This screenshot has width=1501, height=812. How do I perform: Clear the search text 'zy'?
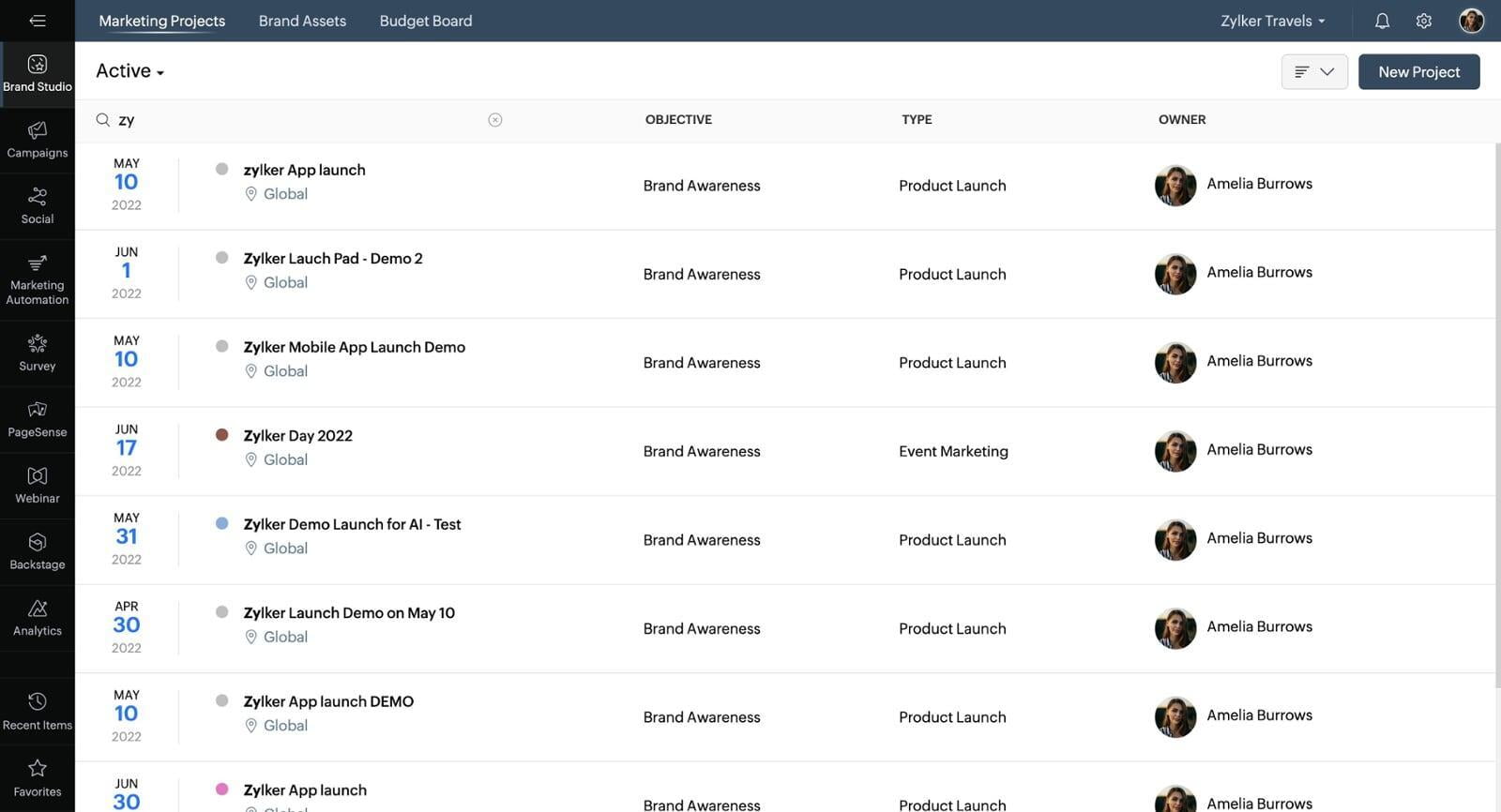495,120
